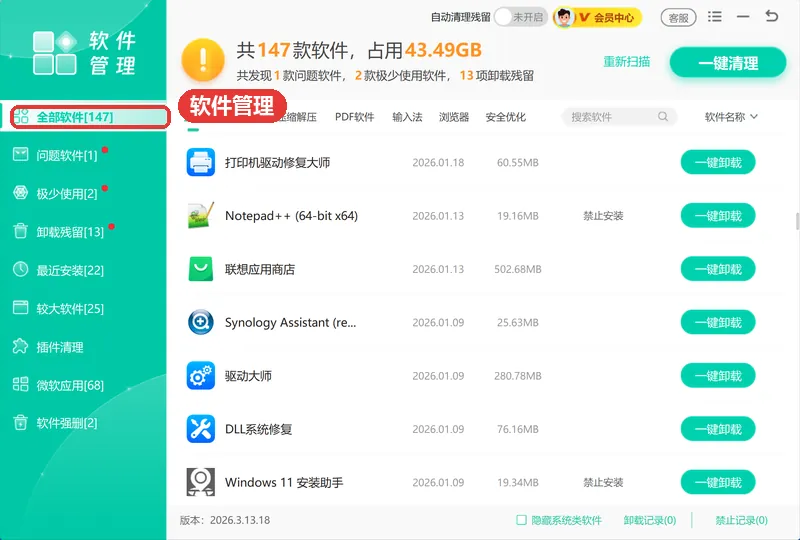Click the 软件管理 logo squares icon
Image resolution: width=800 pixels, height=540 pixels.
(x=55, y=53)
